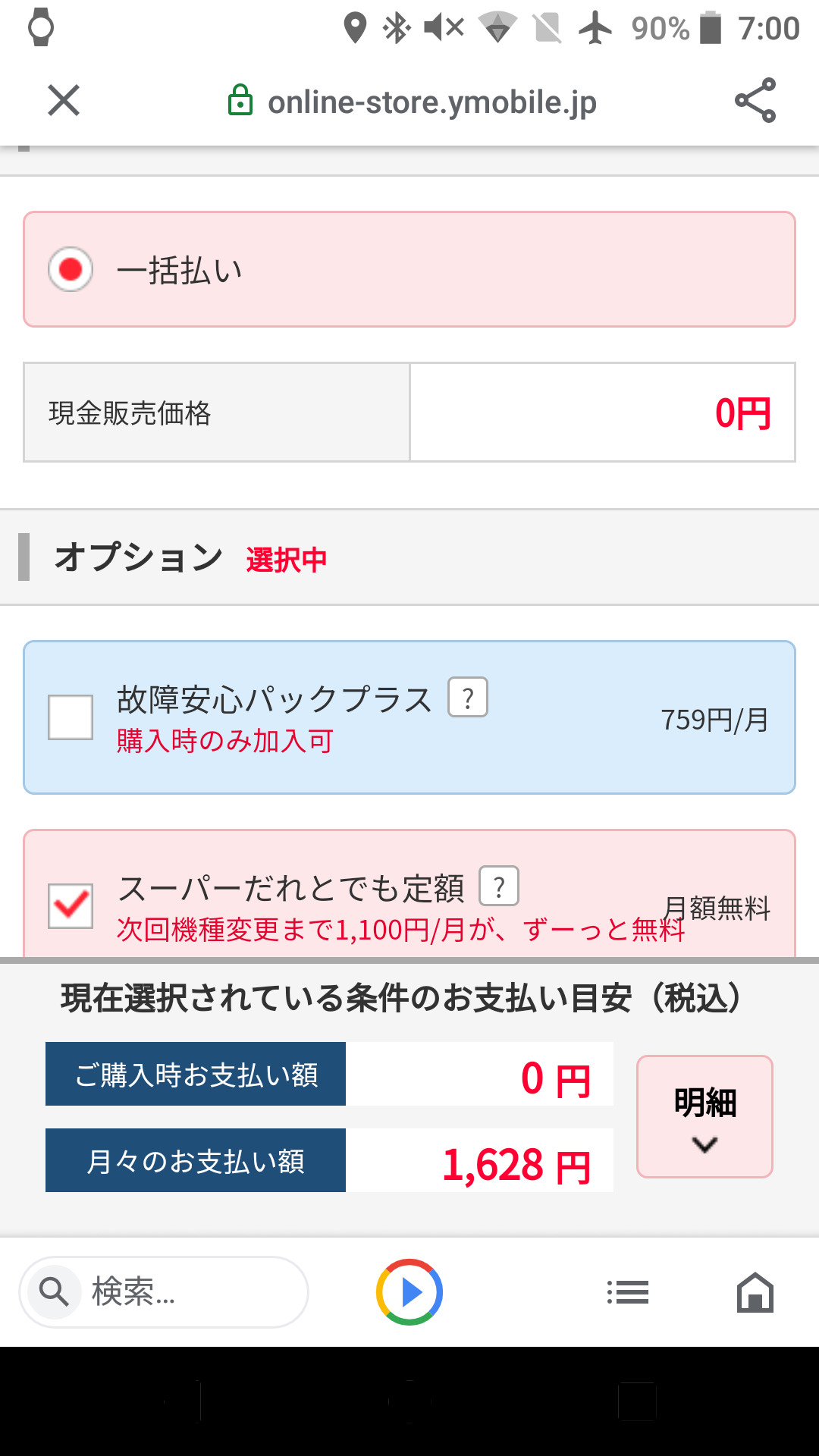Image resolution: width=819 pixels, height=1456 pixels.
Task: Tap the share icon in the address bar
Action: pyautogui.click(x=755, y=101)
